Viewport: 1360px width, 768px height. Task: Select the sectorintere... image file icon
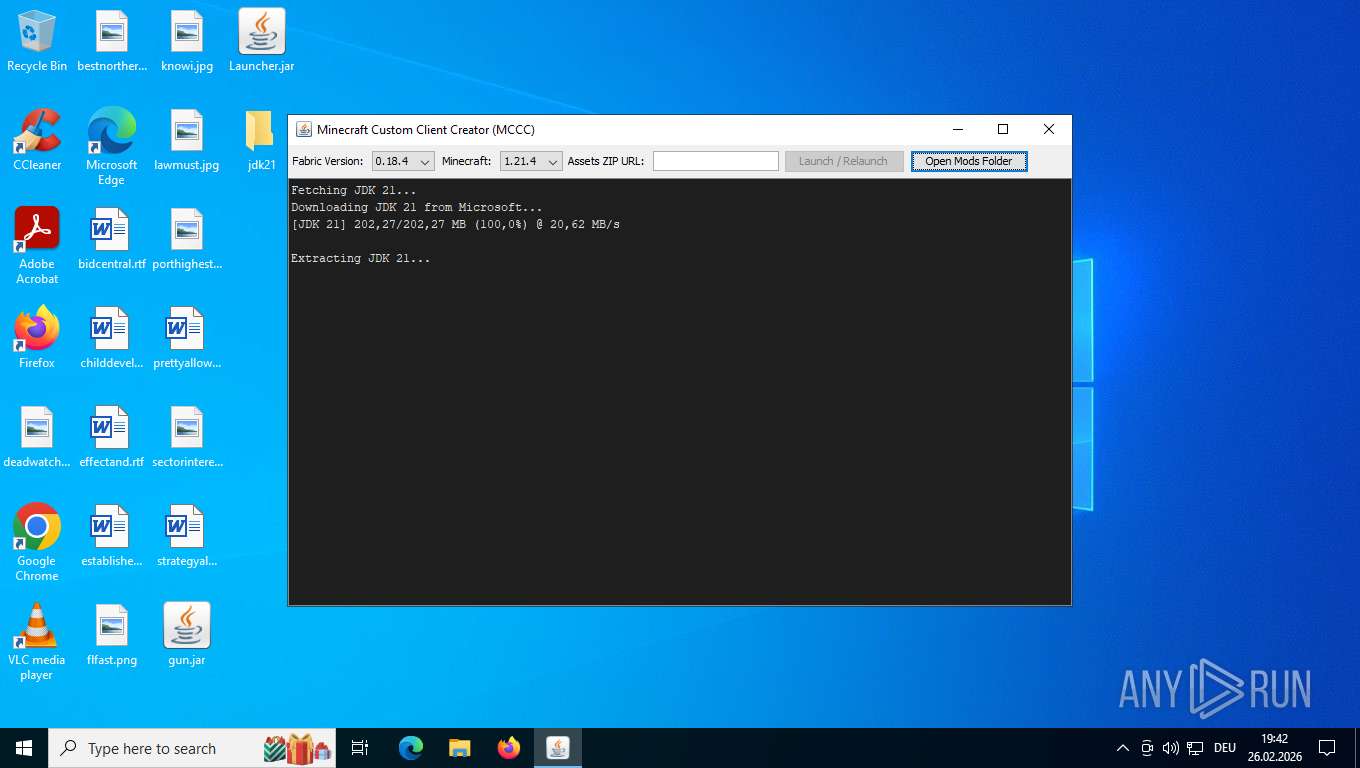pos(187,437)
